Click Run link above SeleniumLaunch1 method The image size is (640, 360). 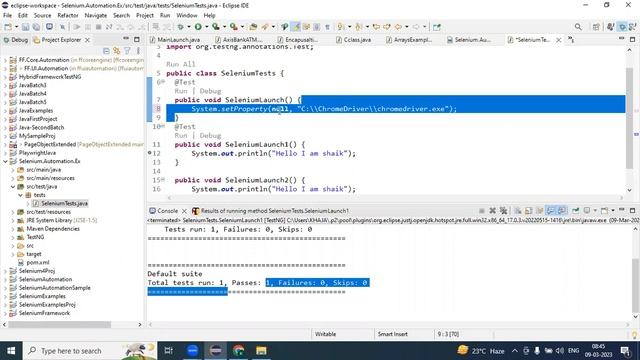click(x=180, y=136)
